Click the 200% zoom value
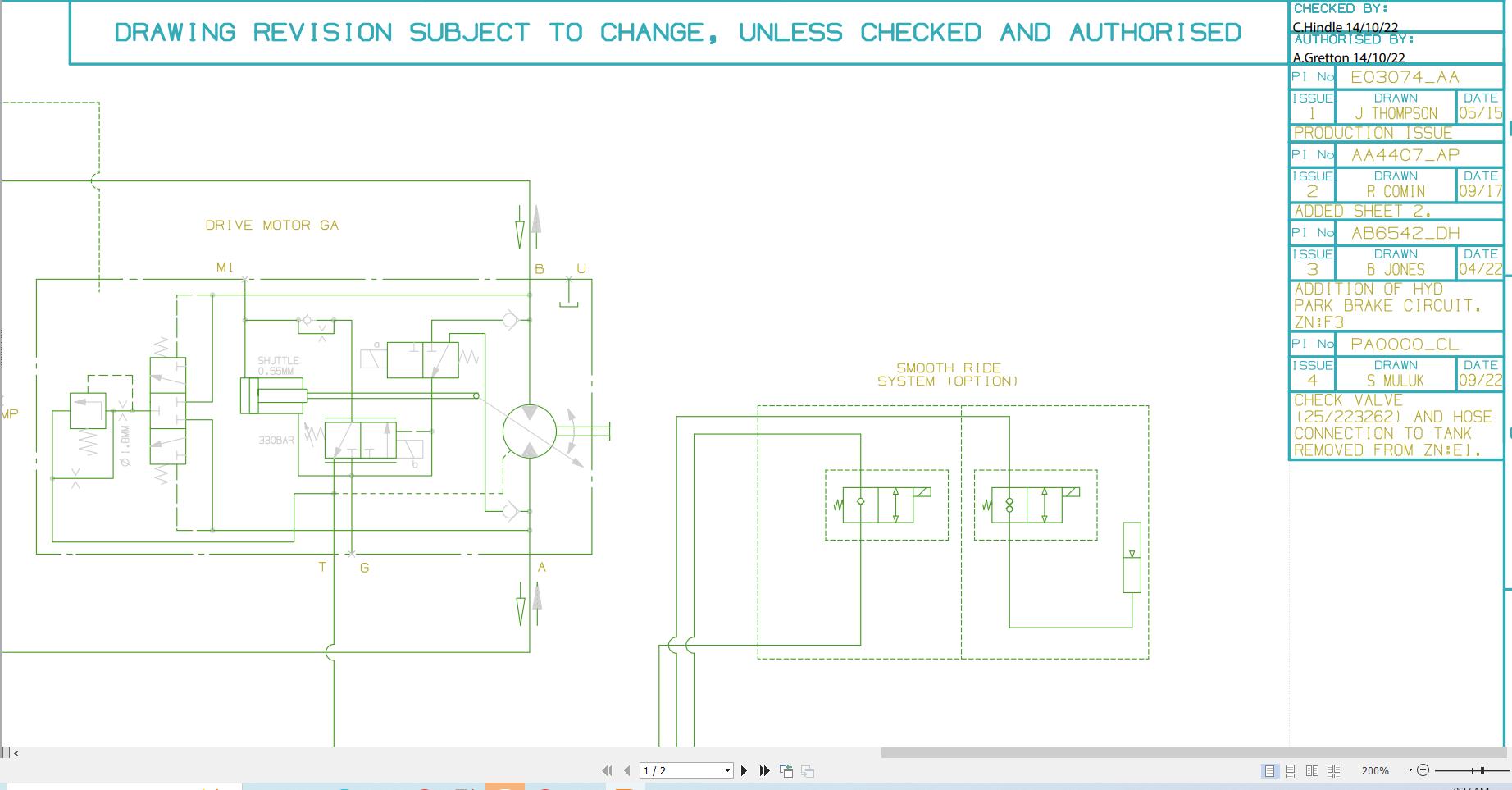Image resolution: width=1512 pixels, height=790 pixels. click(1375, 770)
